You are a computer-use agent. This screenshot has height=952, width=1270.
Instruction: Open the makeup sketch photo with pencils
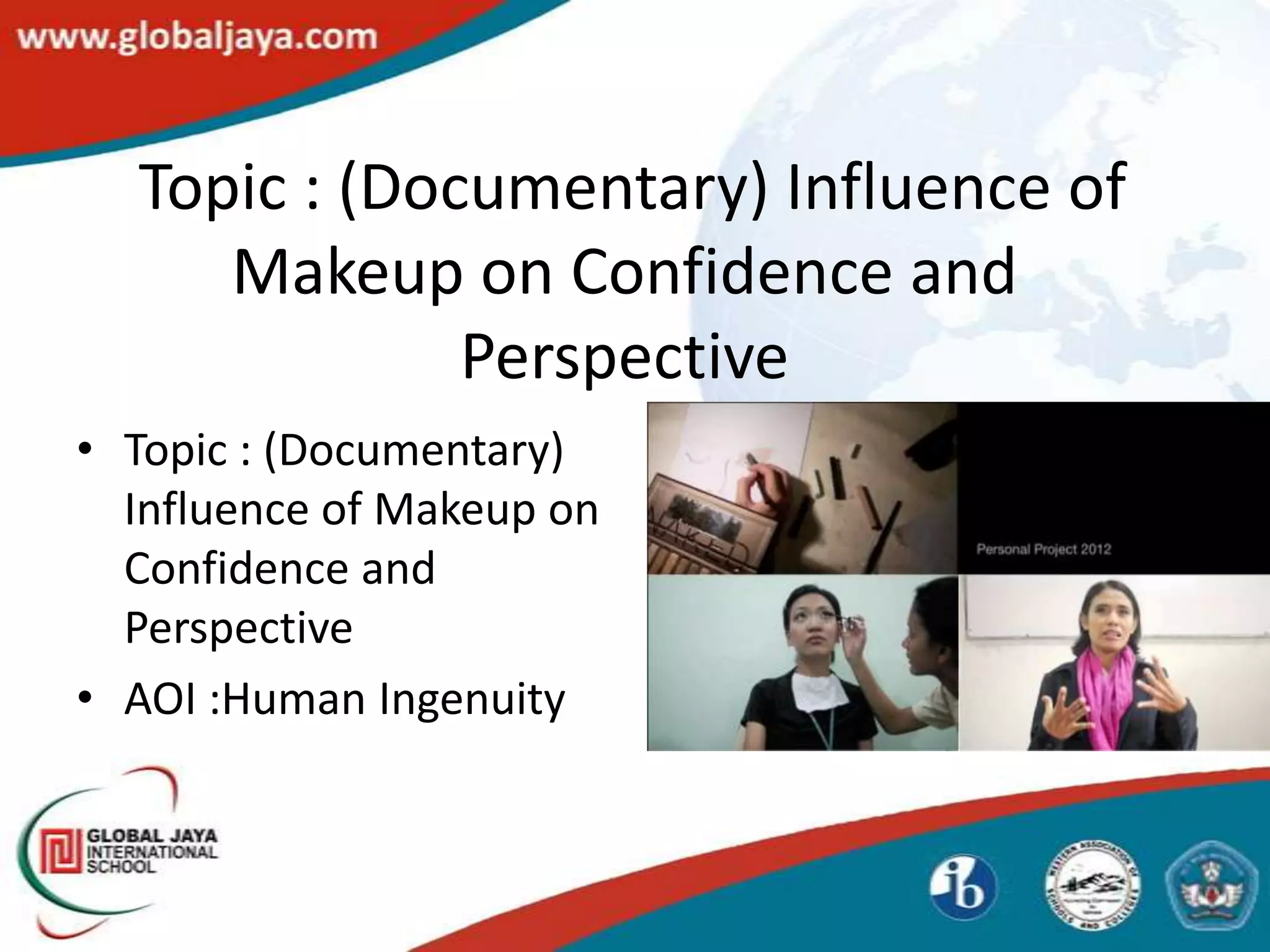802,488
